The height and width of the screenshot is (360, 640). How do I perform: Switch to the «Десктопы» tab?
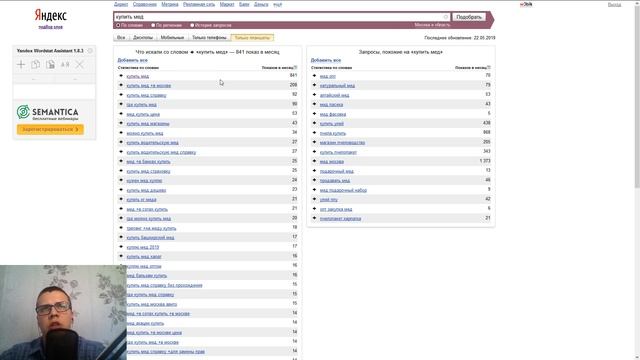coord(143,38)
